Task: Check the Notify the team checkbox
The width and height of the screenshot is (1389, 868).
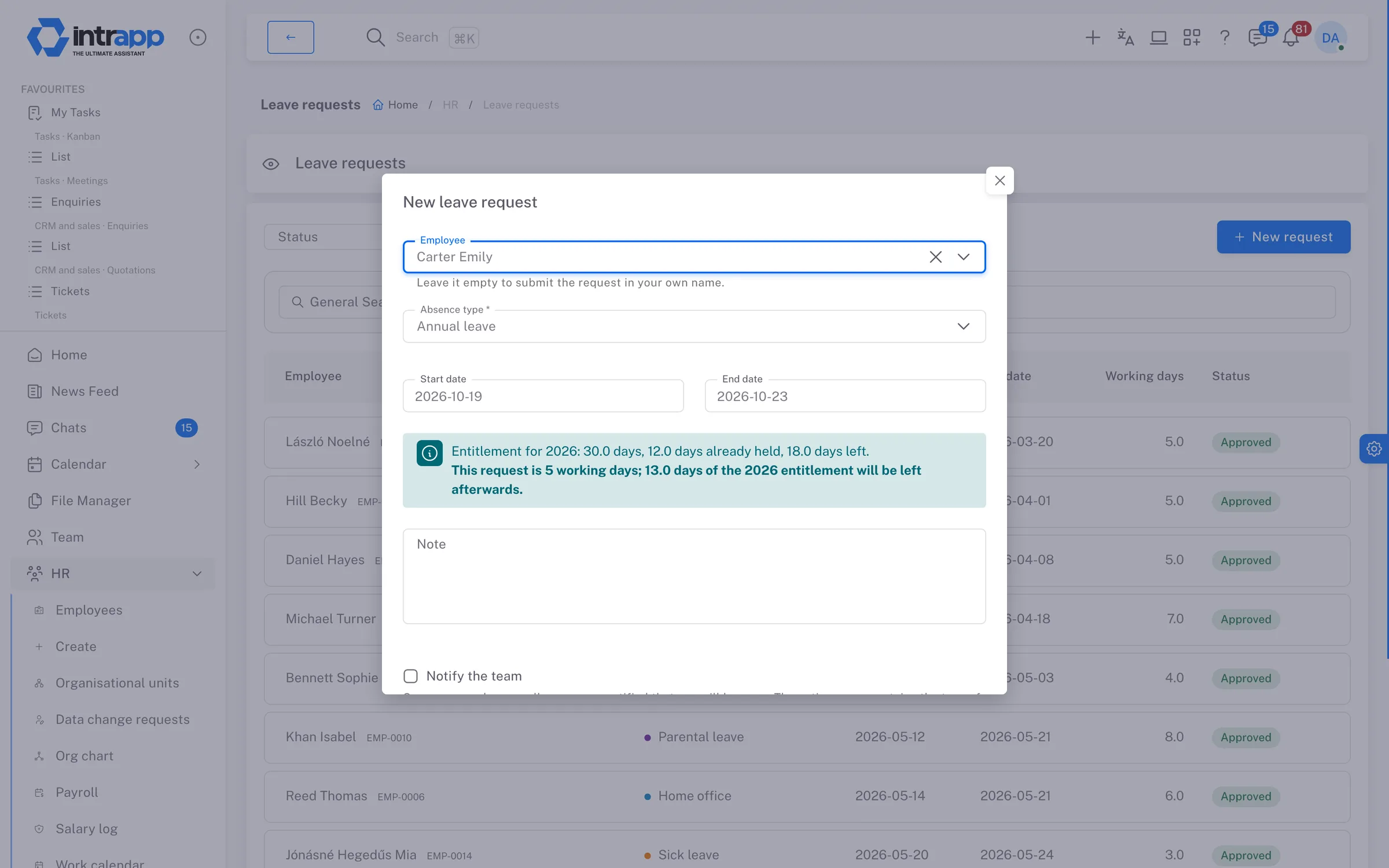Action: click(410, 676)
